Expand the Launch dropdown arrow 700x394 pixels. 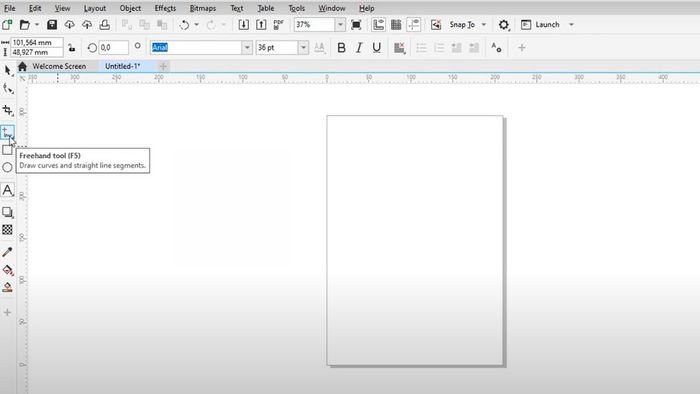[x=571, y=25]
